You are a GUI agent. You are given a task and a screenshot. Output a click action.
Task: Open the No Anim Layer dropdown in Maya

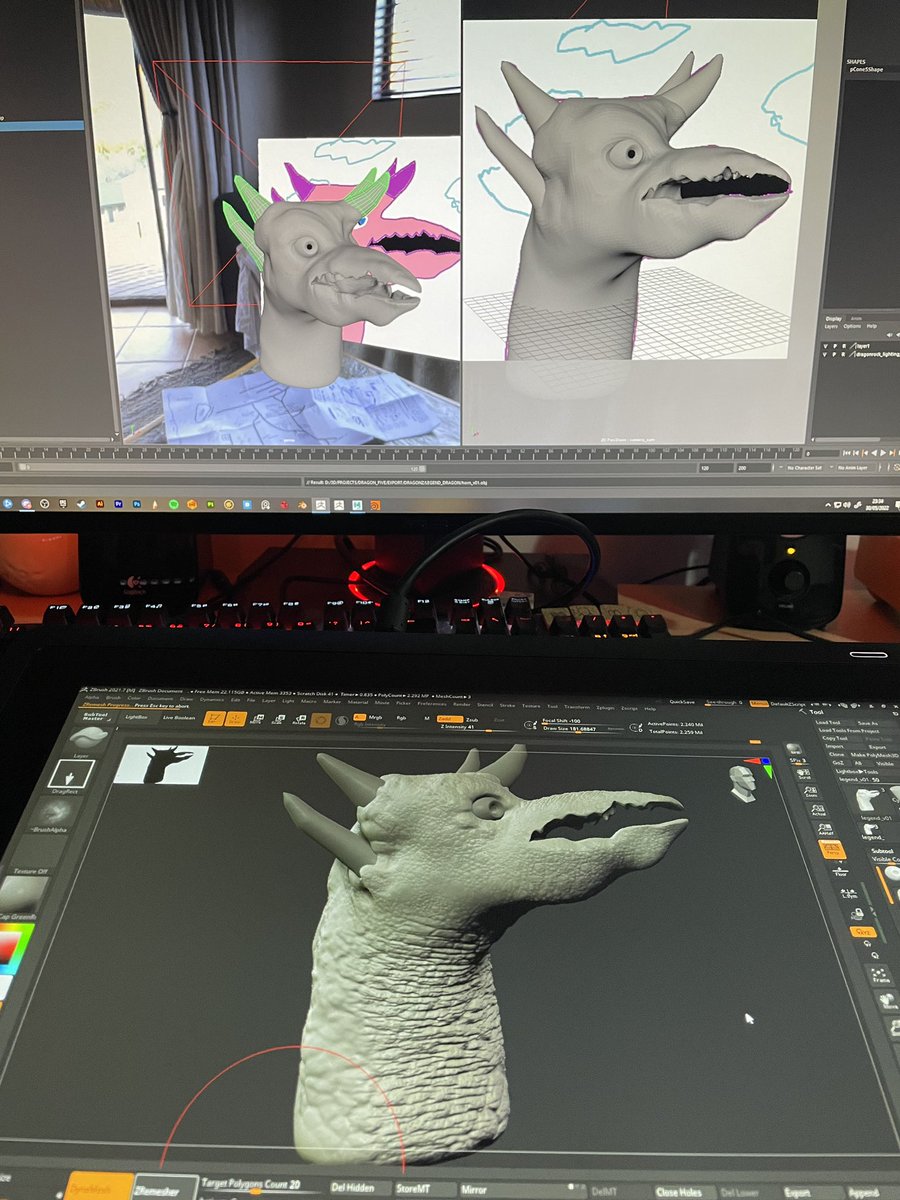853,467
